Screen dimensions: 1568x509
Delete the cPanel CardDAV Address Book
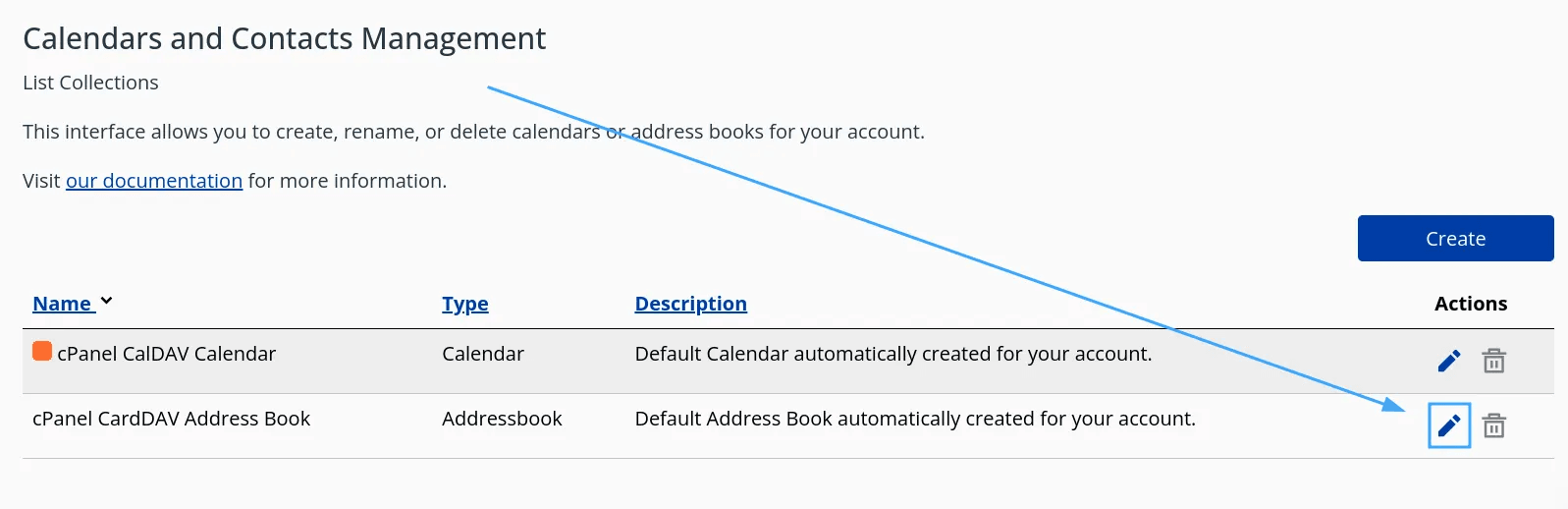(1493, 425)
